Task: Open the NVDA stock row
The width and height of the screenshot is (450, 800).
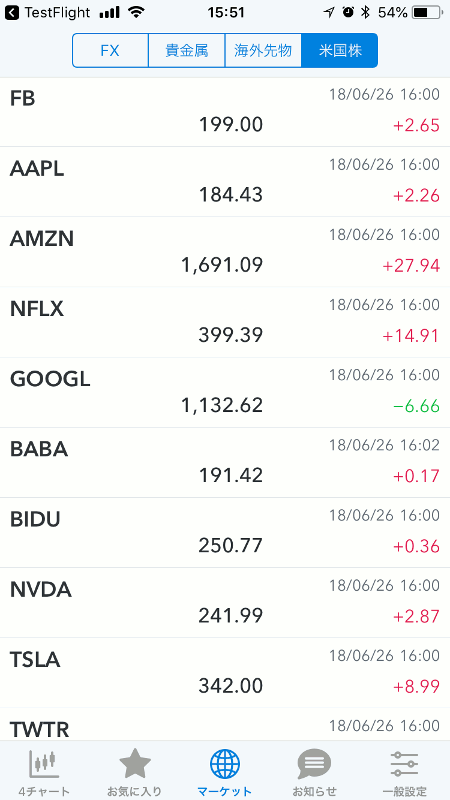Action: coord(225,603)
